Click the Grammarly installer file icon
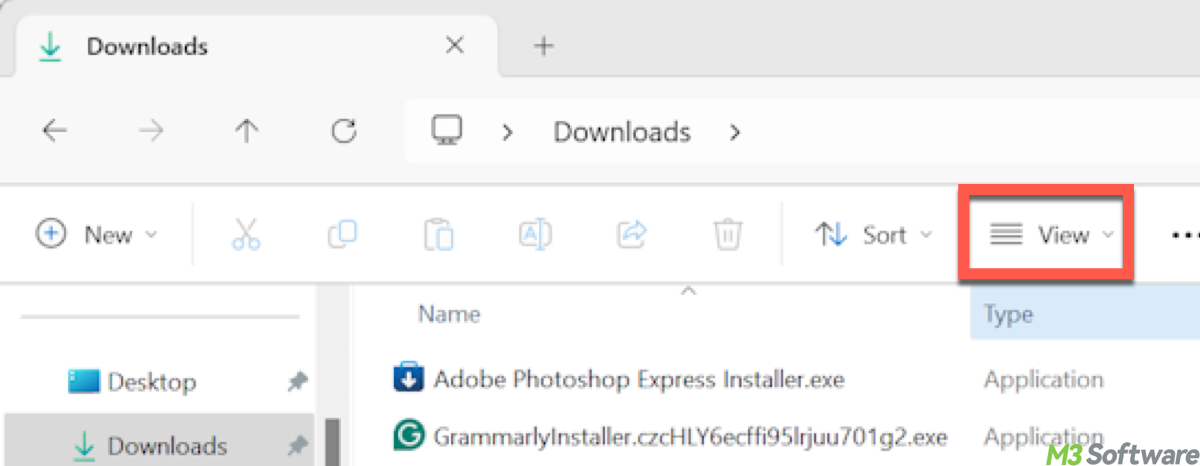Image resolution: width=1200 pixels, height=466 pixels. click(x=410, y=436)
